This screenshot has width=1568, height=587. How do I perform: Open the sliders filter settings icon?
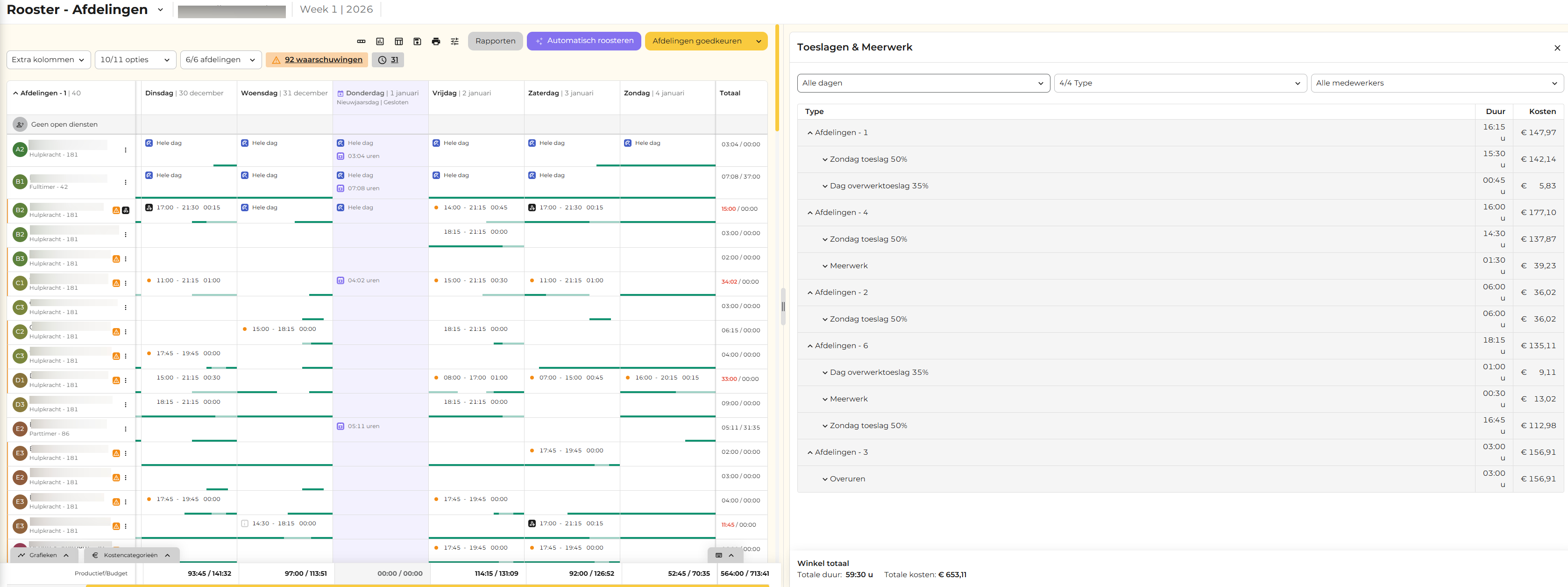454,42
